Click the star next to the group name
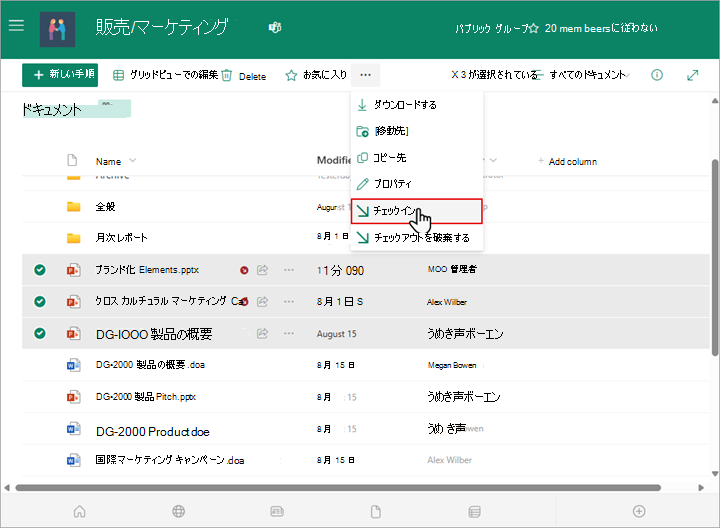Screen dimensions: 720x528 pos(533,28)
